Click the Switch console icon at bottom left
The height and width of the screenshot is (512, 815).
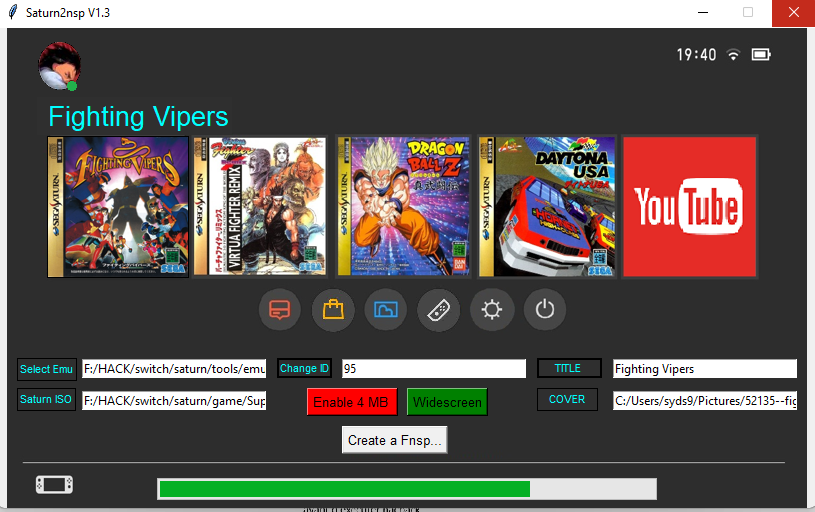tap(54, 485)
